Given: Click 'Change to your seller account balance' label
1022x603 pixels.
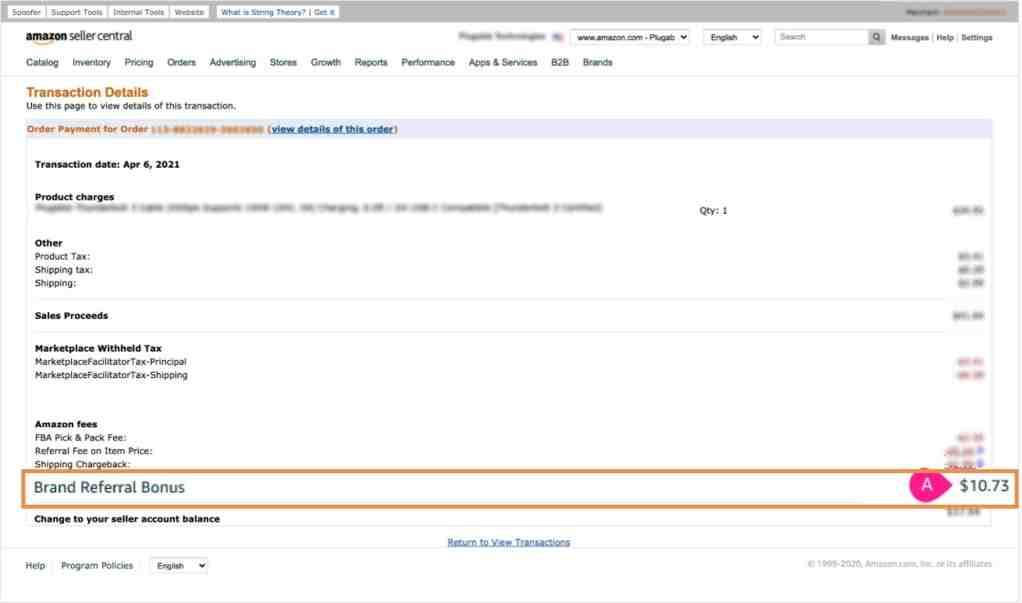Looking at the screenshot, I should (x=127, y=519).
